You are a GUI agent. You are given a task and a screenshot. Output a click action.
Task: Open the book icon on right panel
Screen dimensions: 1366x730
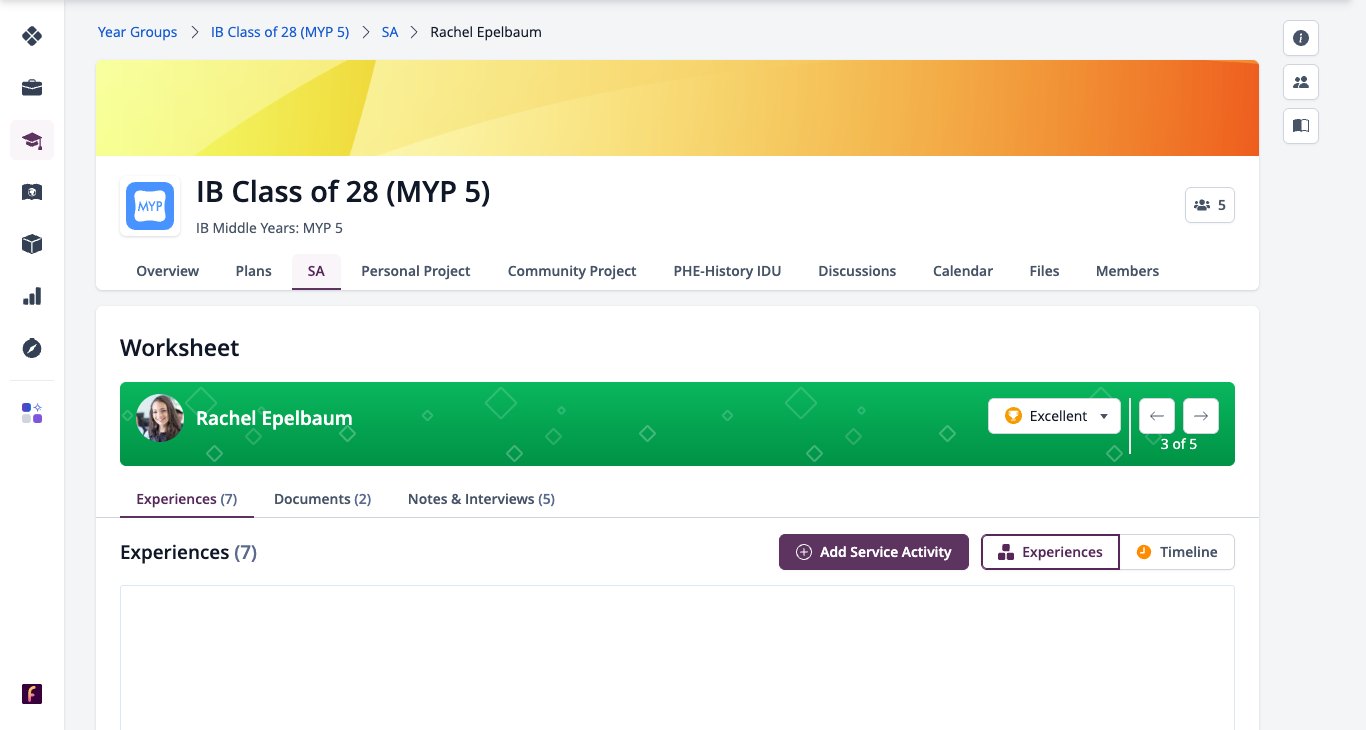[x=1301, y=126]
